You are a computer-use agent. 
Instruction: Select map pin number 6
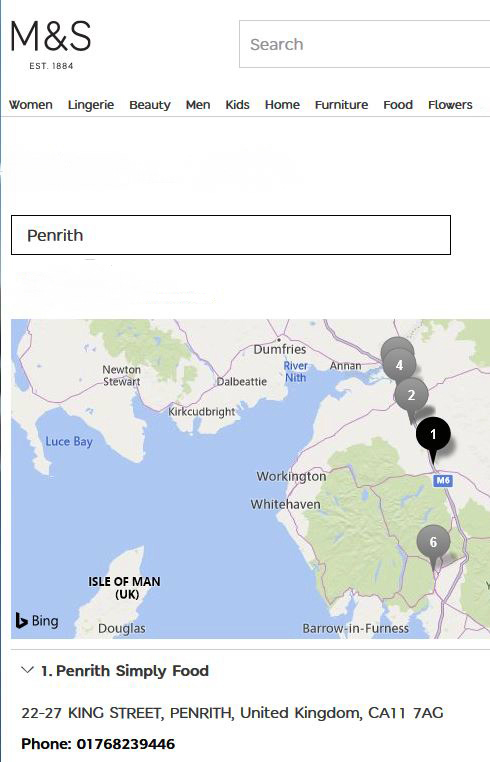tap(433, 542)
